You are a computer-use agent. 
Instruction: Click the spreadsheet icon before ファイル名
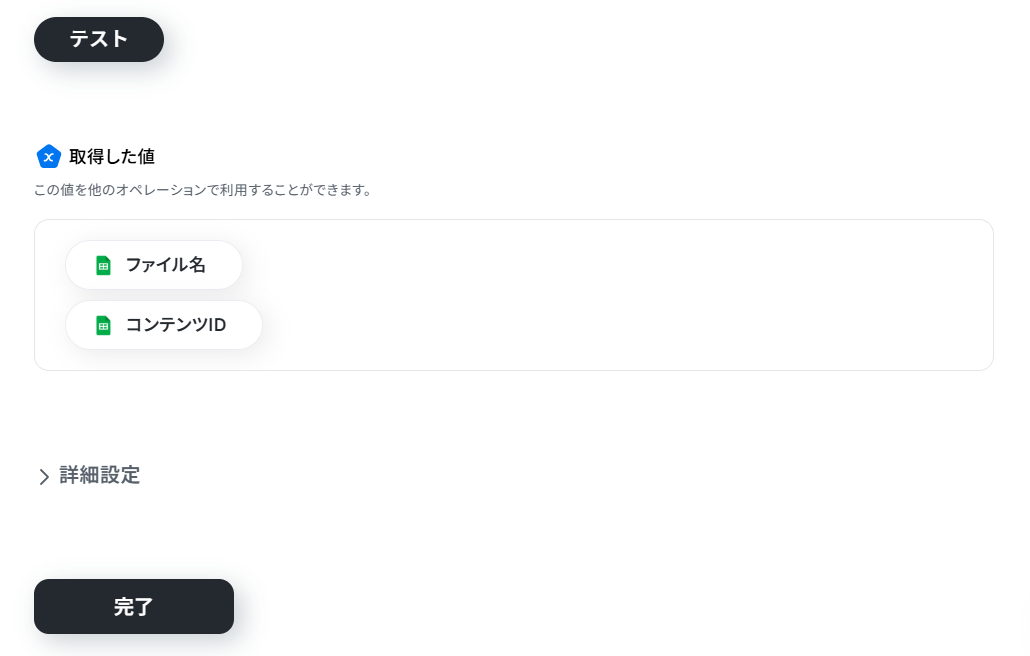coord(103,265)
